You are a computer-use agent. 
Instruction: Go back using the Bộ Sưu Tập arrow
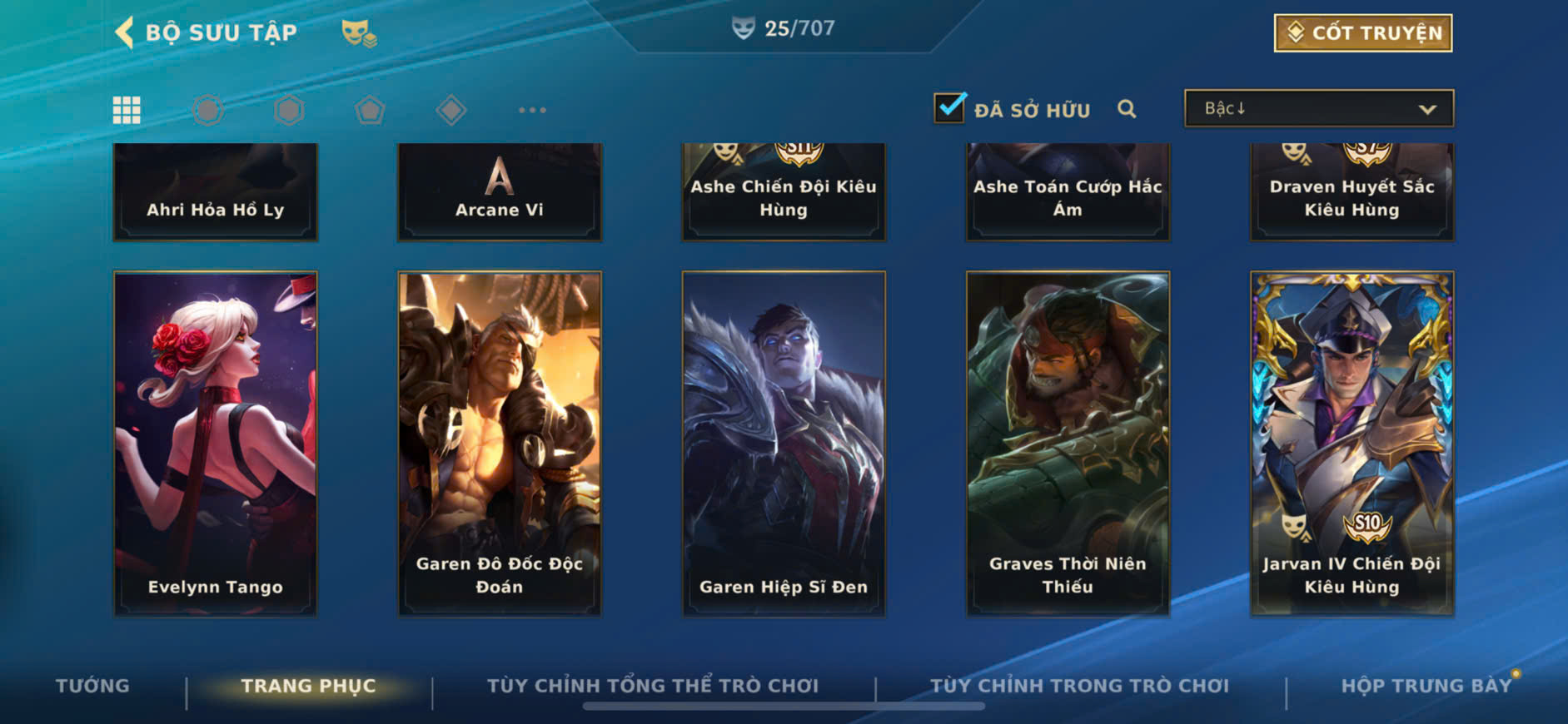click(x=124, y=32)
